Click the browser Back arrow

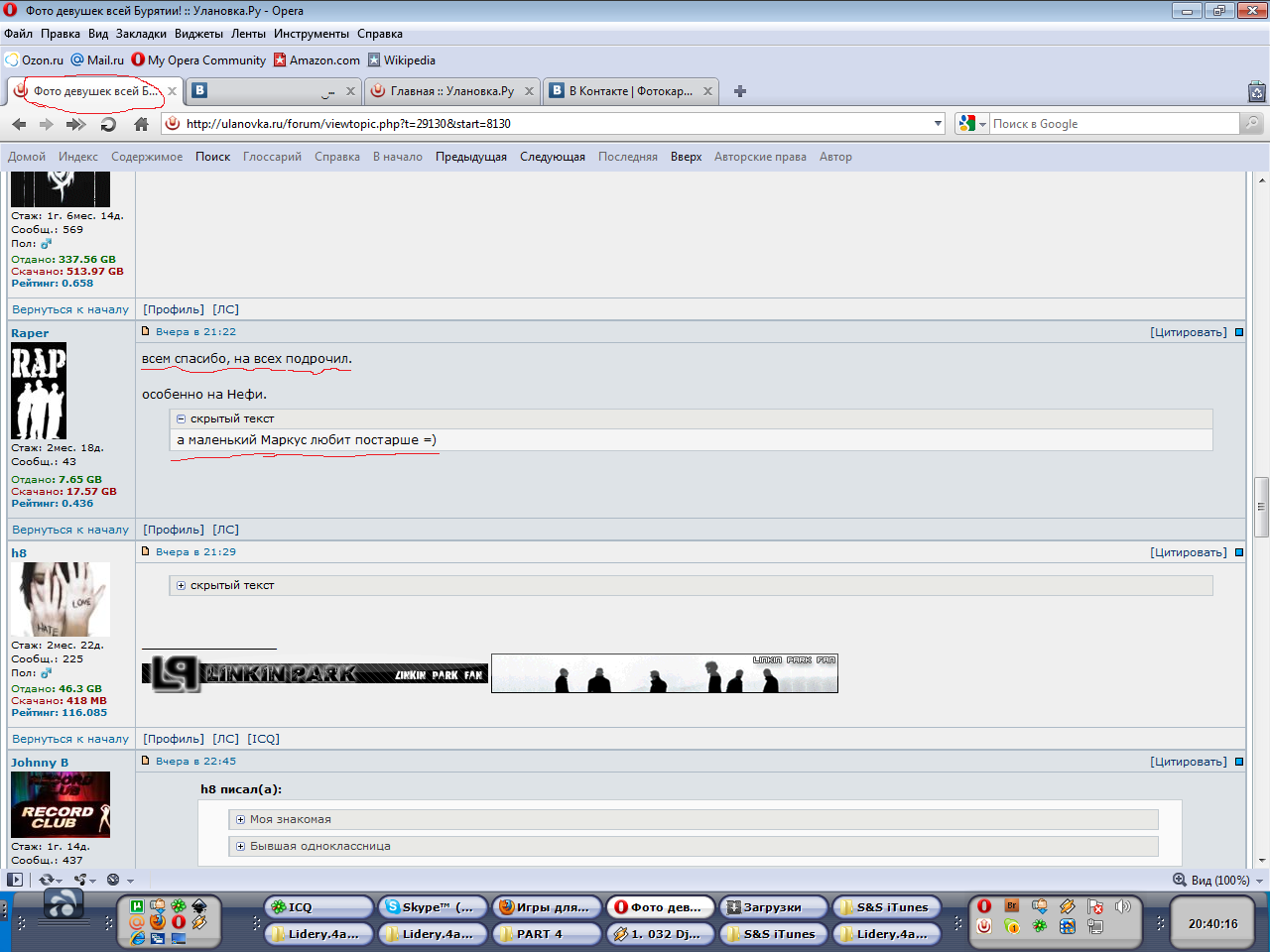tap(19, 124)
